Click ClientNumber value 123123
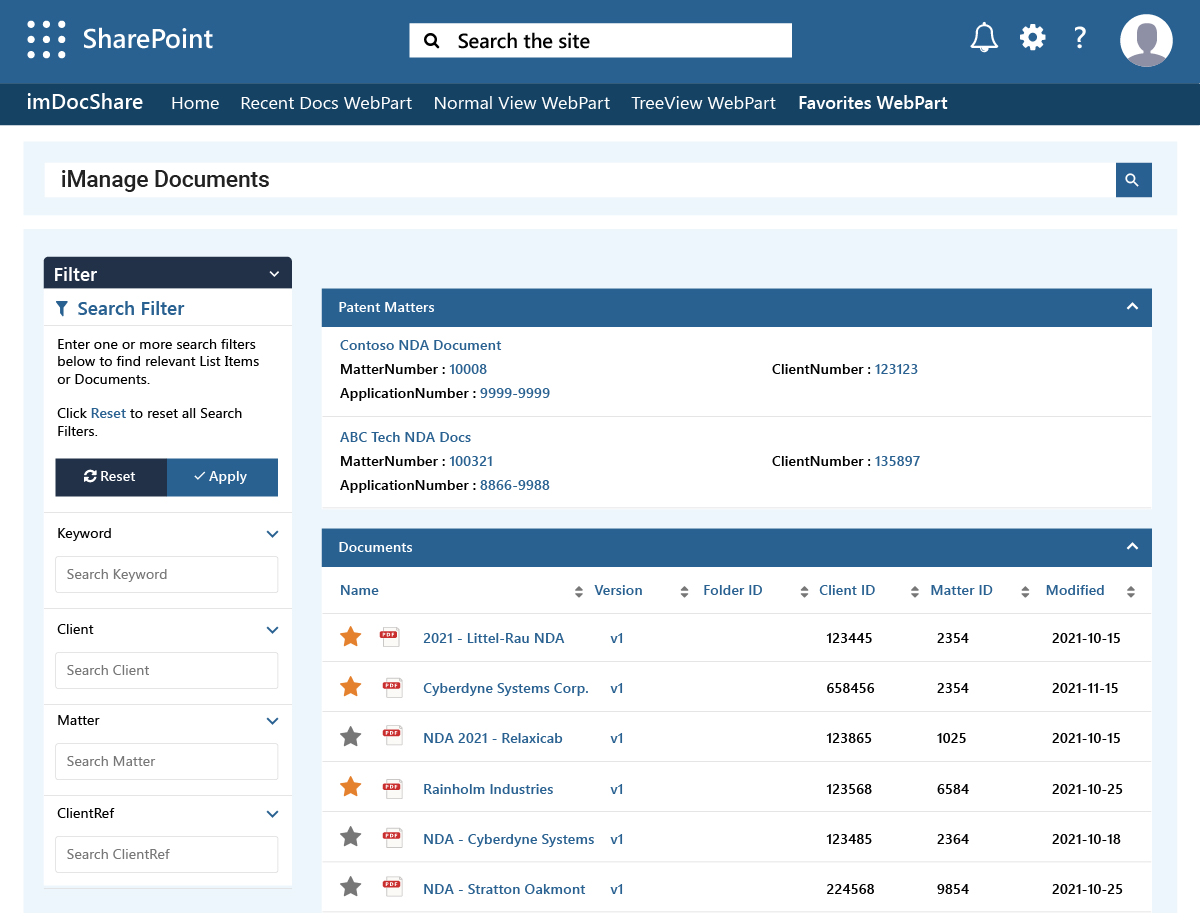1200x921 pixels. pos(896,369)
